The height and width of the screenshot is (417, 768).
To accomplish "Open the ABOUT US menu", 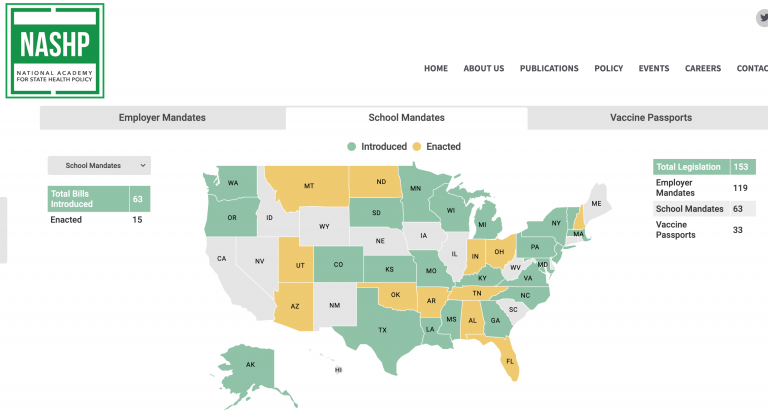I will (484, 68).
